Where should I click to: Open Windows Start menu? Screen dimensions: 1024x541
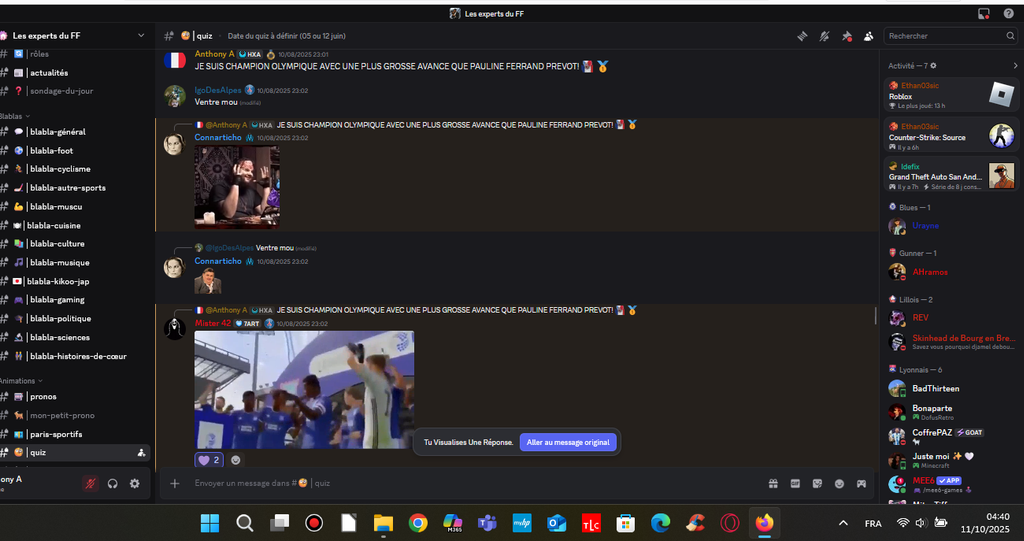[210, 523]
